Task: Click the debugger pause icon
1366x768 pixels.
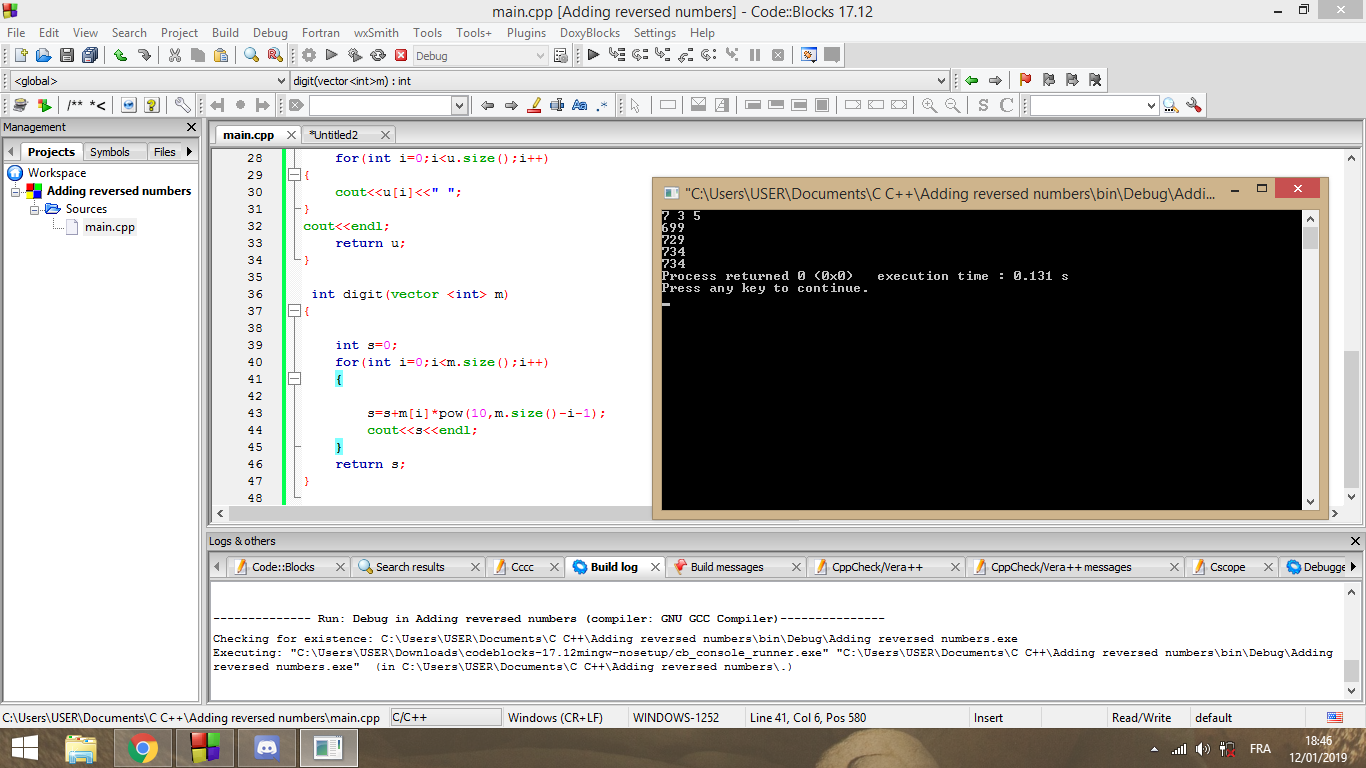Action: point(755,56)
